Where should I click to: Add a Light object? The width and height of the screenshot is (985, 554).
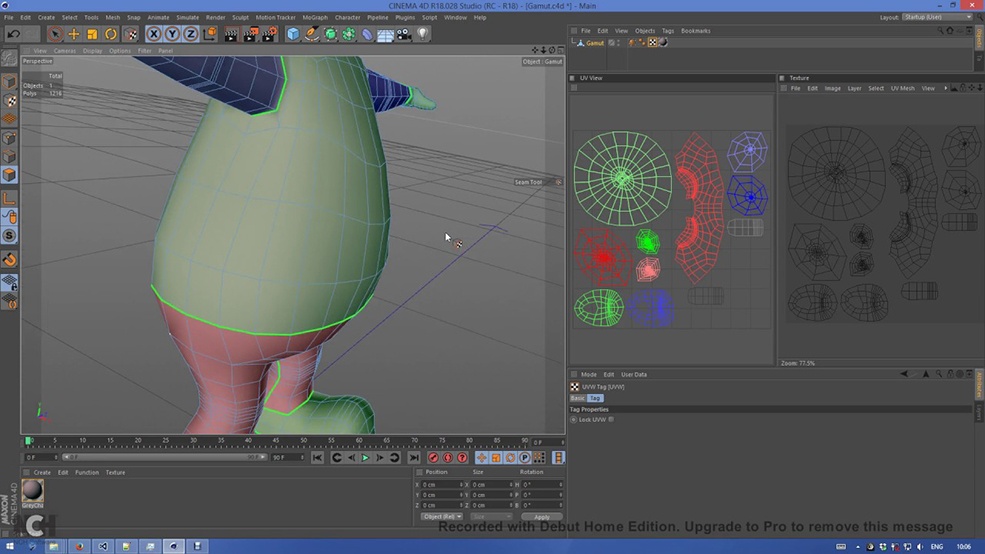pyautogui.click(x=423, y=34)
